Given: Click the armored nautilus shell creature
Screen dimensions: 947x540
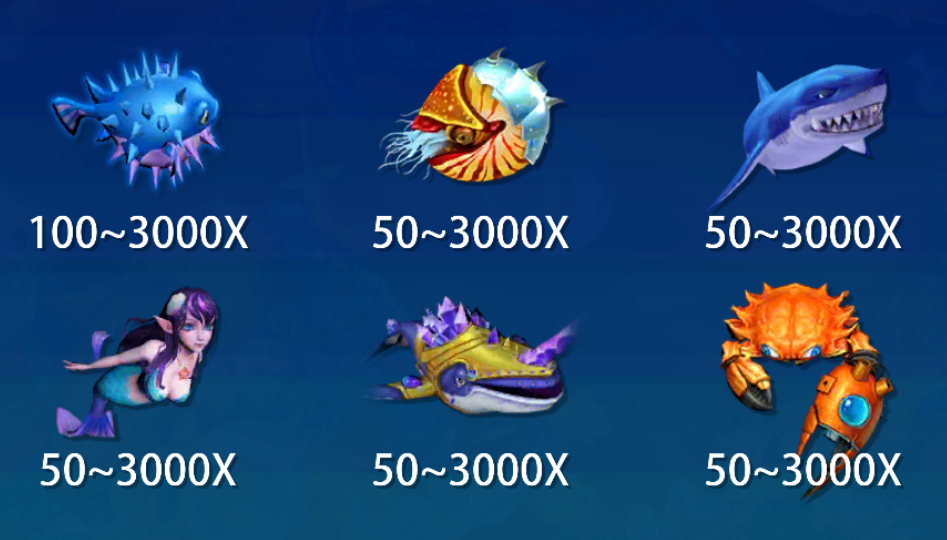Looking at the screenshot, I should (471, 116).
